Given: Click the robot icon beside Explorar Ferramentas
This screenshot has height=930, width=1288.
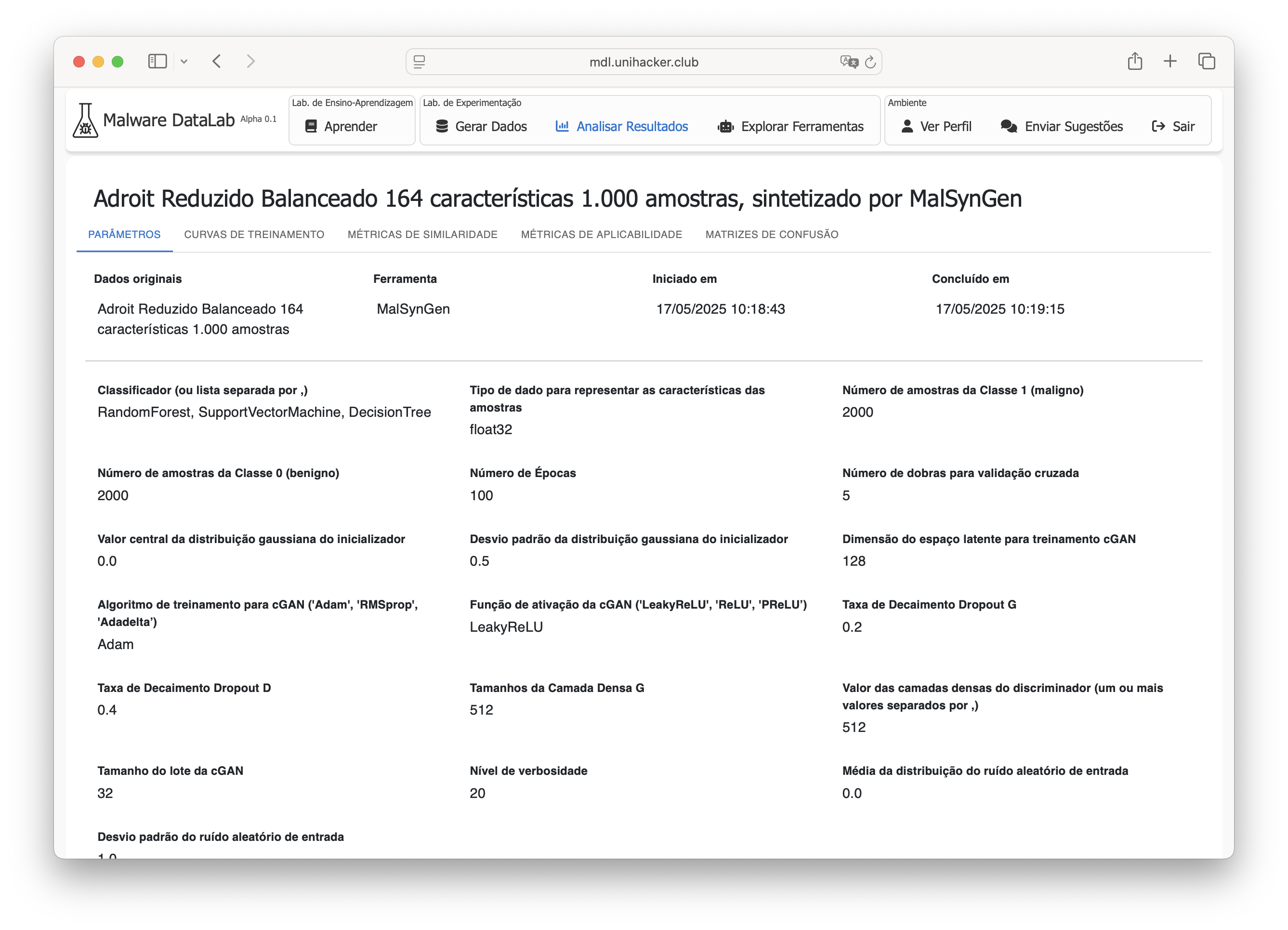Looking at the screenshot, I should coord(725,126).
